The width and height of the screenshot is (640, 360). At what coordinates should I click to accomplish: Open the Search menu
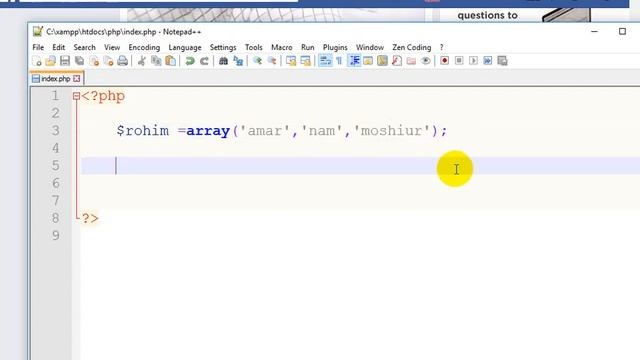[x=84, y=47]
